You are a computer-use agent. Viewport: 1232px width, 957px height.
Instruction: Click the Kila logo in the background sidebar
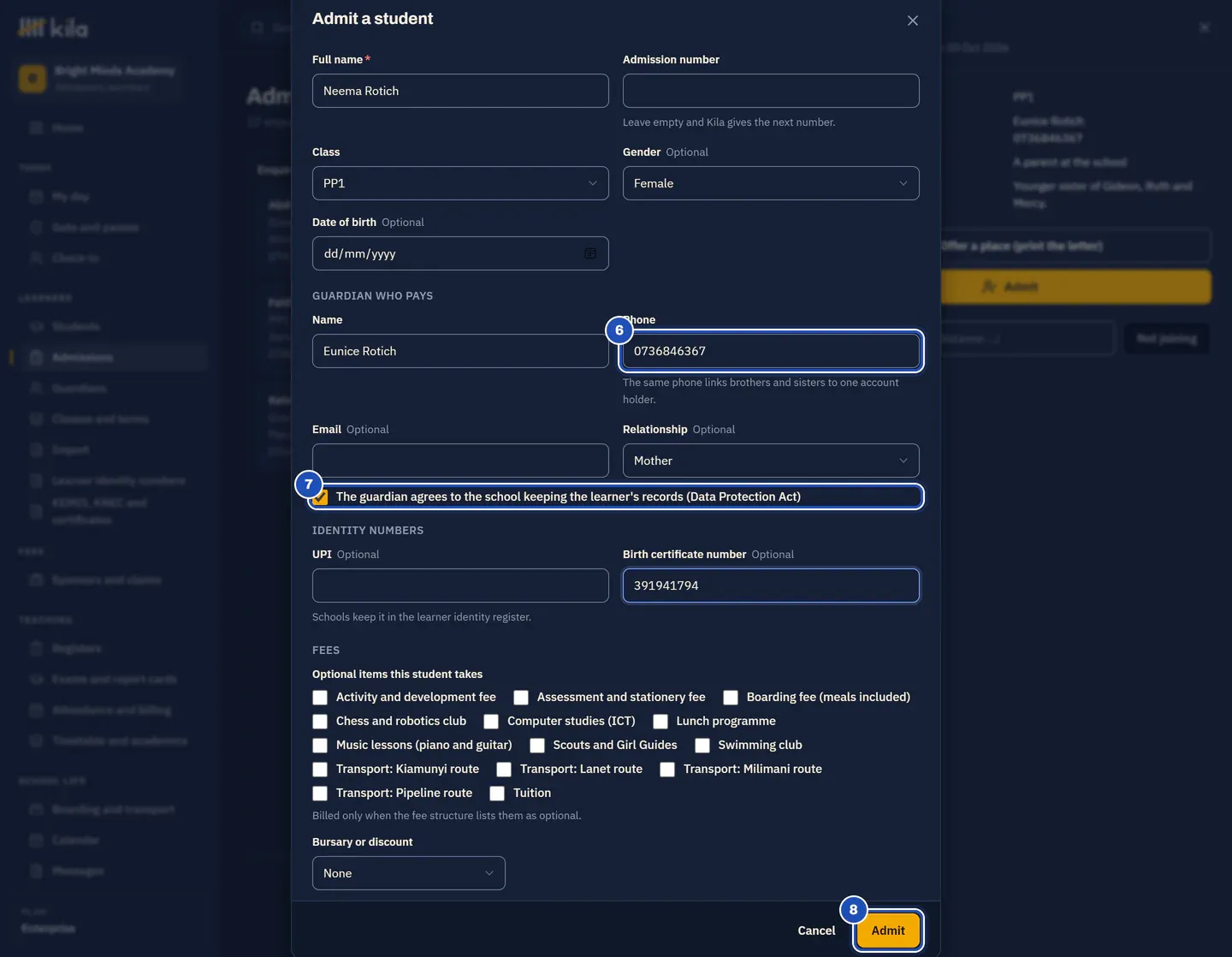53,28
